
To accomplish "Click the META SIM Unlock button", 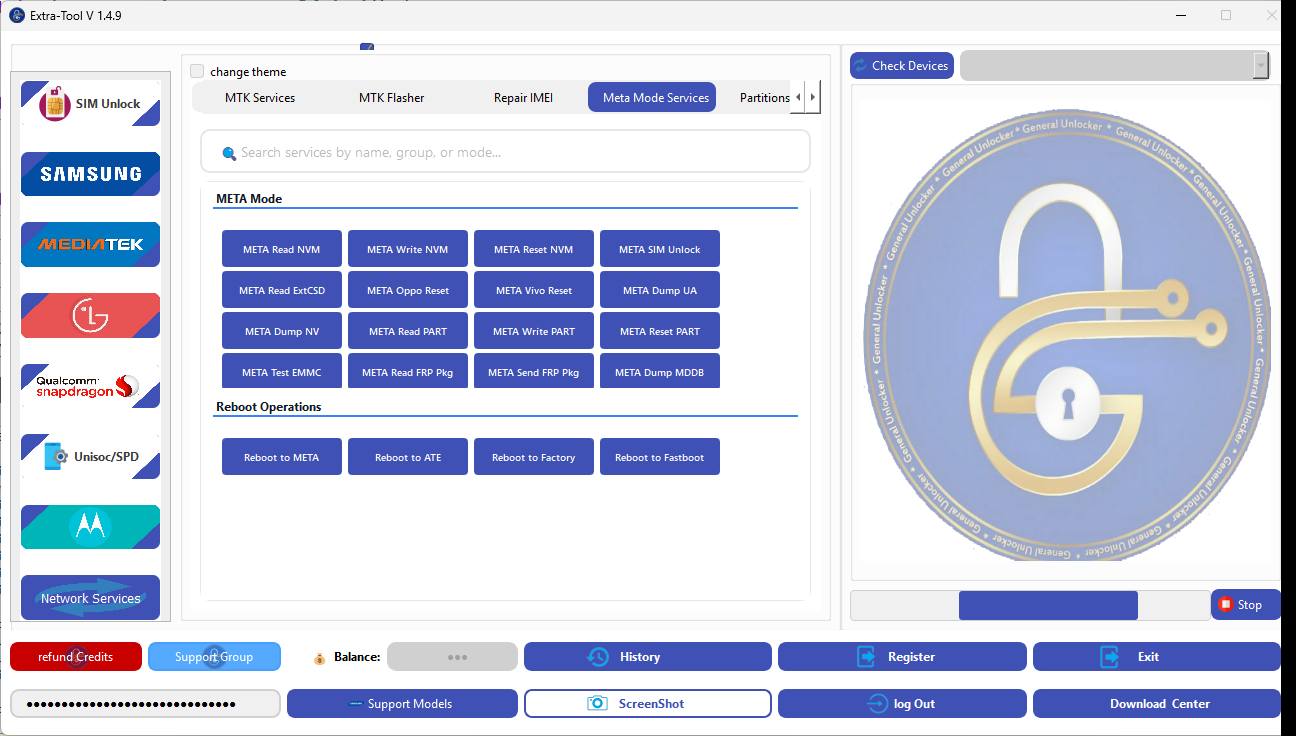I will tap(659, 250).
